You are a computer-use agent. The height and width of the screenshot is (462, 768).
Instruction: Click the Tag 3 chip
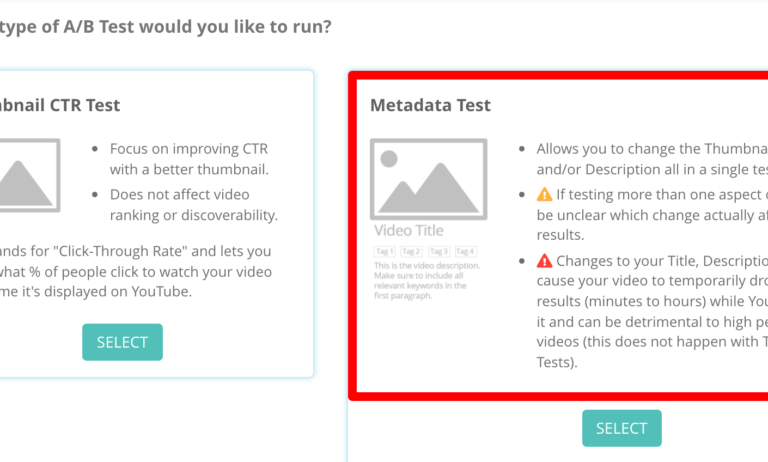[438, 251]
